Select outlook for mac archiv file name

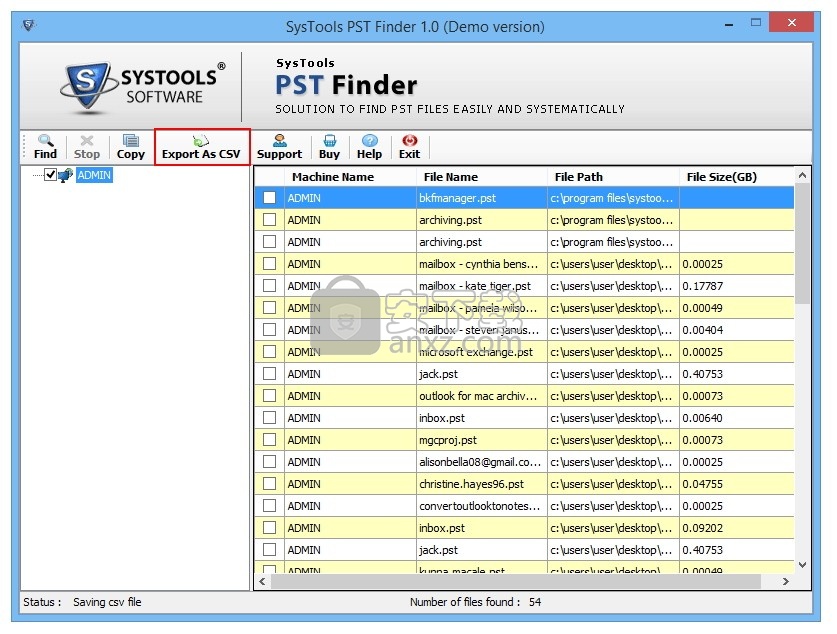click(478, 396)
